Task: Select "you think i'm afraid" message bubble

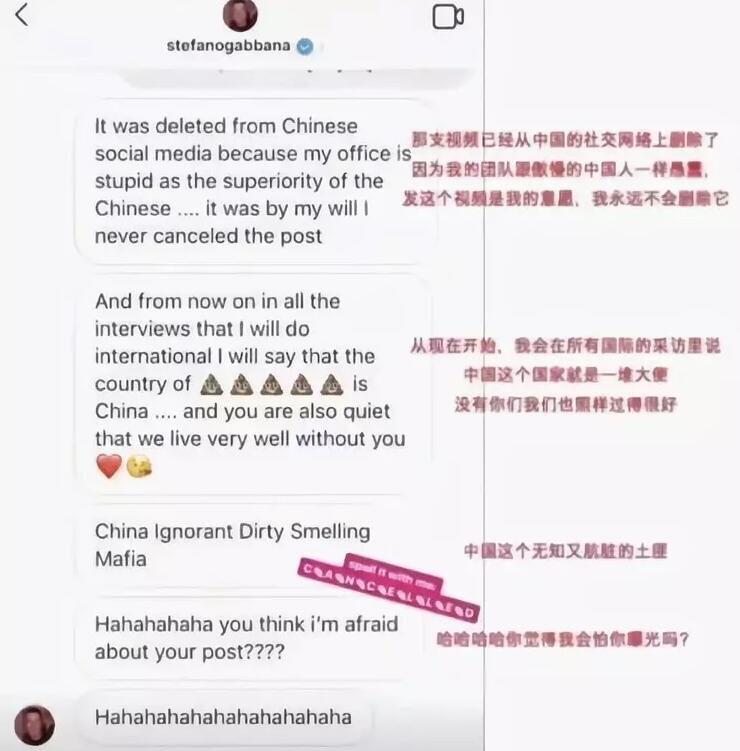Action: [x=249, y=638]
